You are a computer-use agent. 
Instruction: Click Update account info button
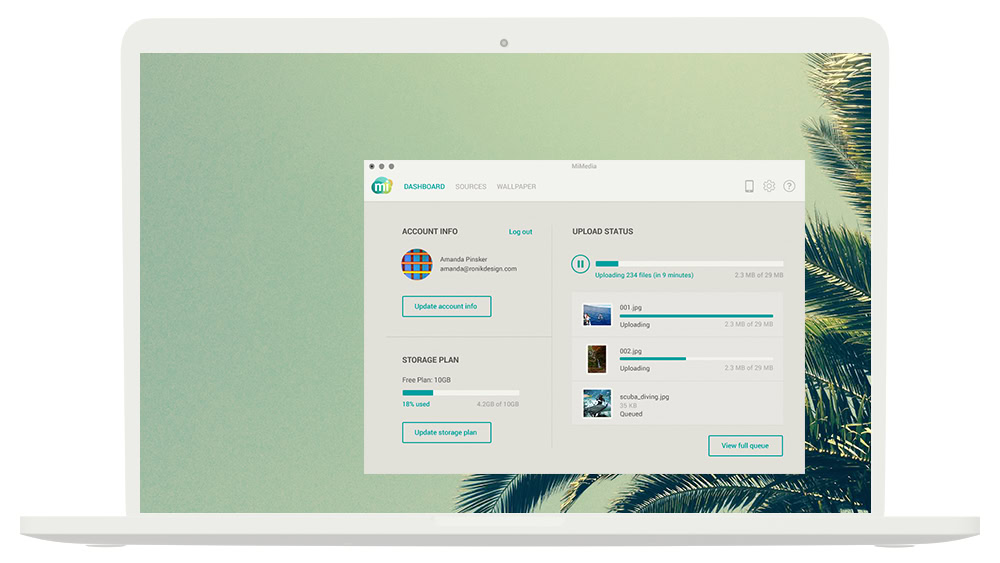pyautogui.click(x=446, y=307)
